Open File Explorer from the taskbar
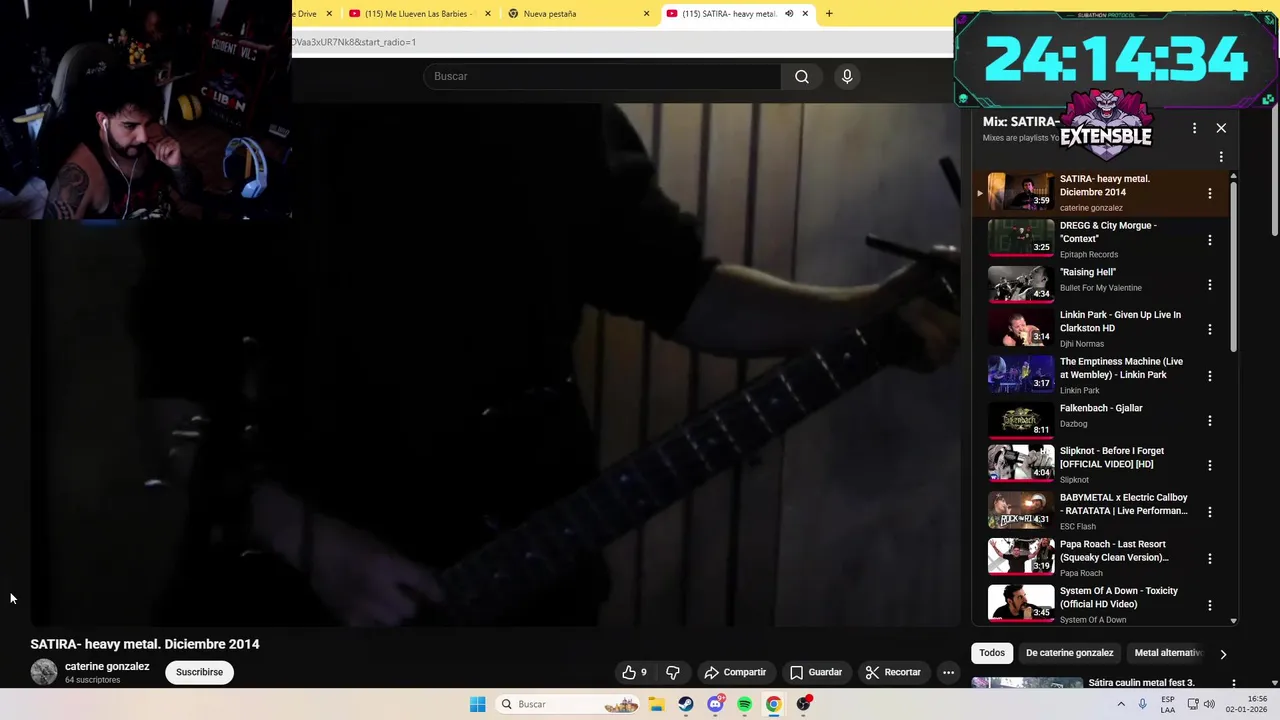This screenshot has height=720, width=1280. pos(656,704)
